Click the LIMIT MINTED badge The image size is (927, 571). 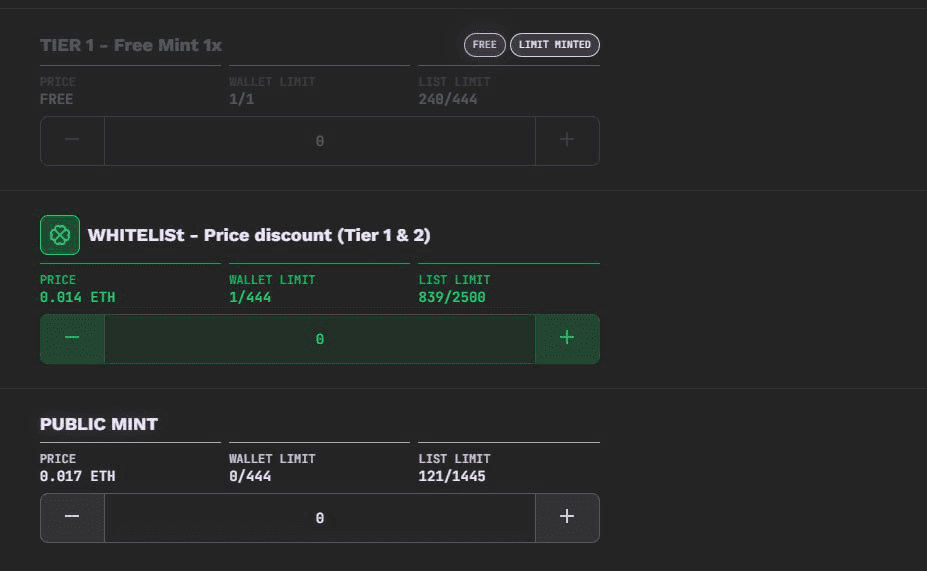tap(555, 45)
